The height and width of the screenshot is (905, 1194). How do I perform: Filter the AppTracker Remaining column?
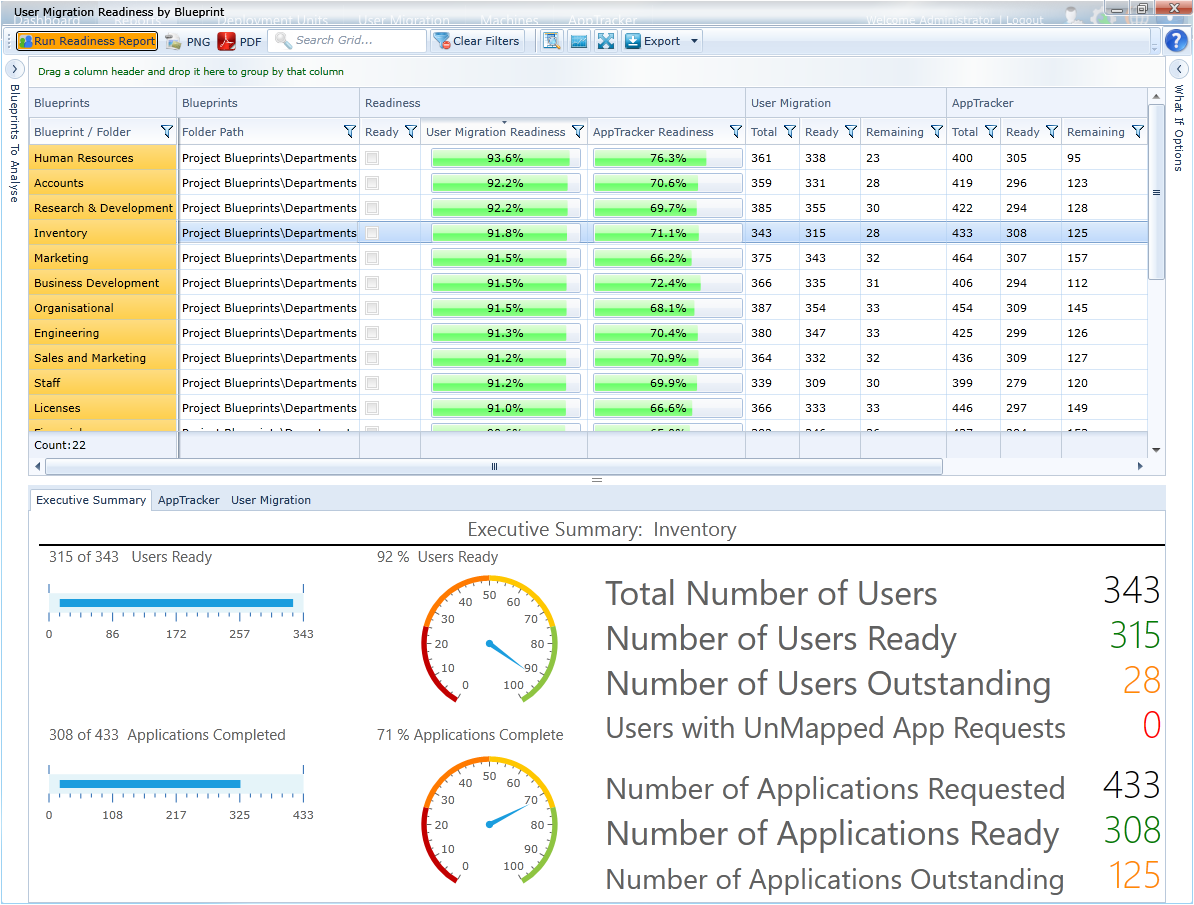[1138, 132]
